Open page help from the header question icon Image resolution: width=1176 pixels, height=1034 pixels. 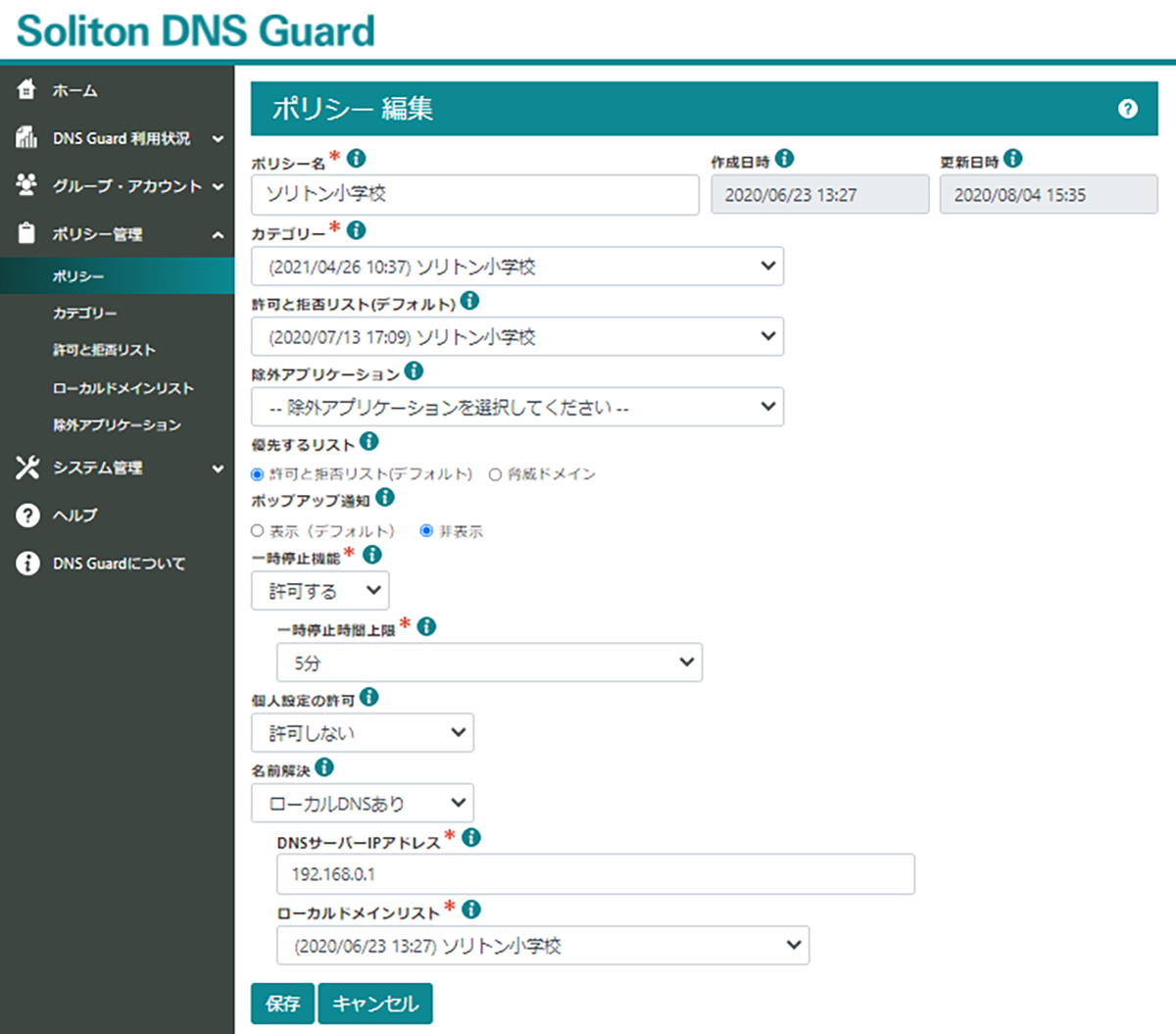1128,109
